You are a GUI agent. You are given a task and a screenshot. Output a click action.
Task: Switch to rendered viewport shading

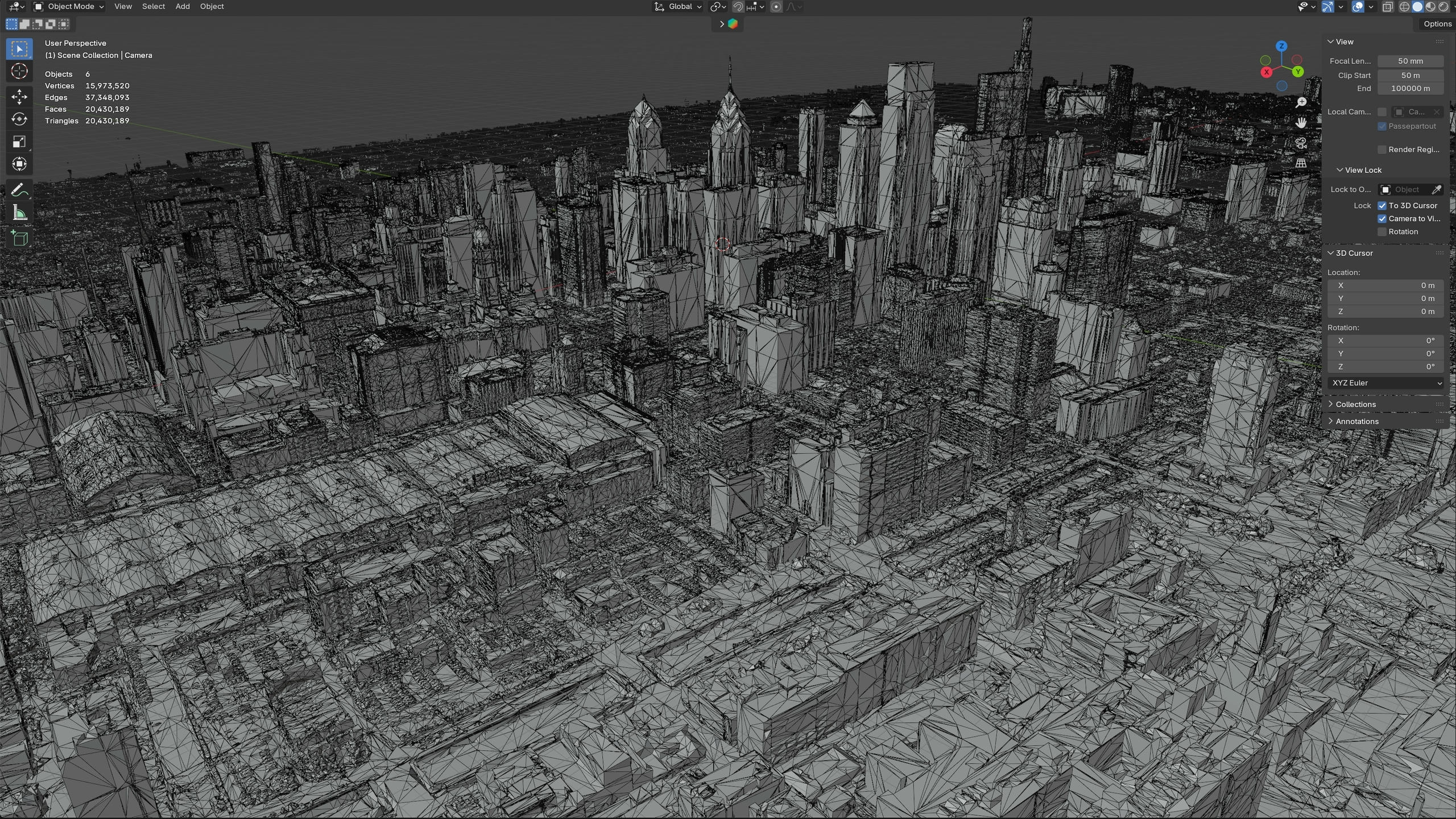1443,7
